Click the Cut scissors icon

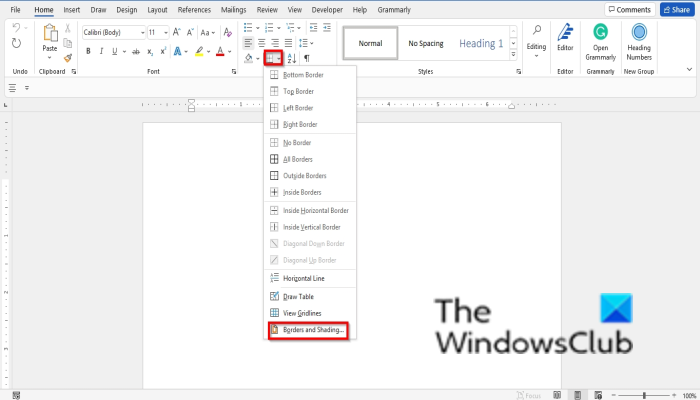(67, 28)
